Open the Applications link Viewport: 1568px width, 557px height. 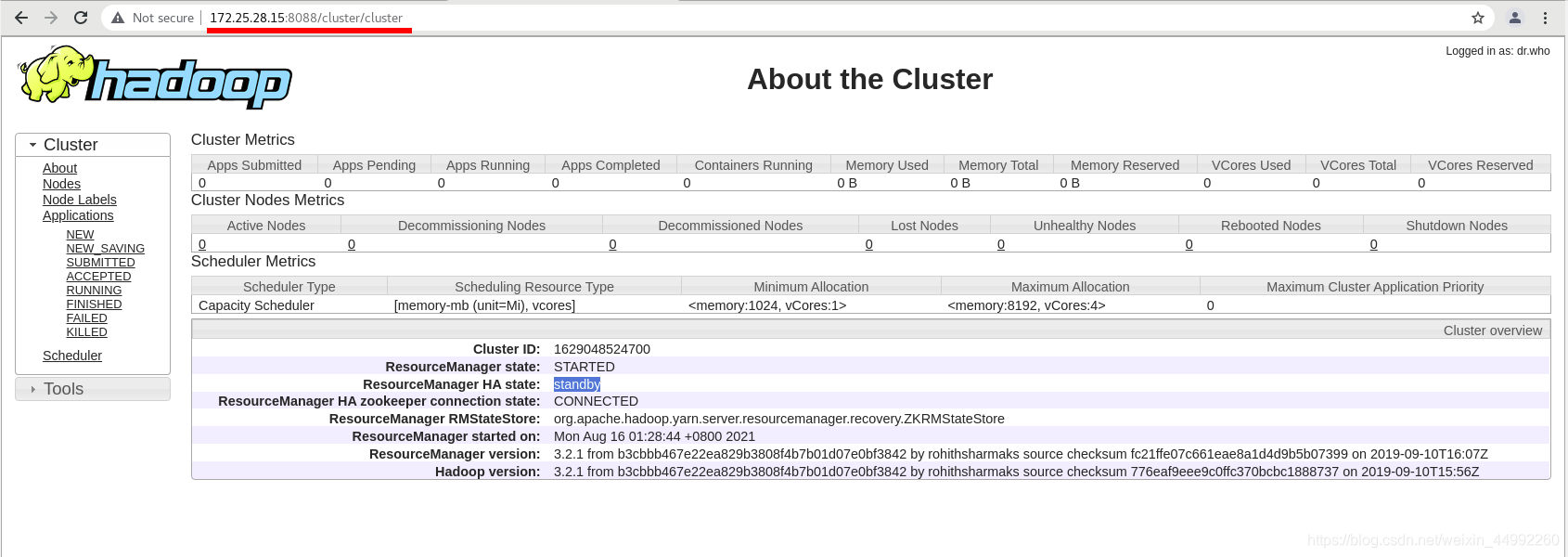click(x=78, y=215)
